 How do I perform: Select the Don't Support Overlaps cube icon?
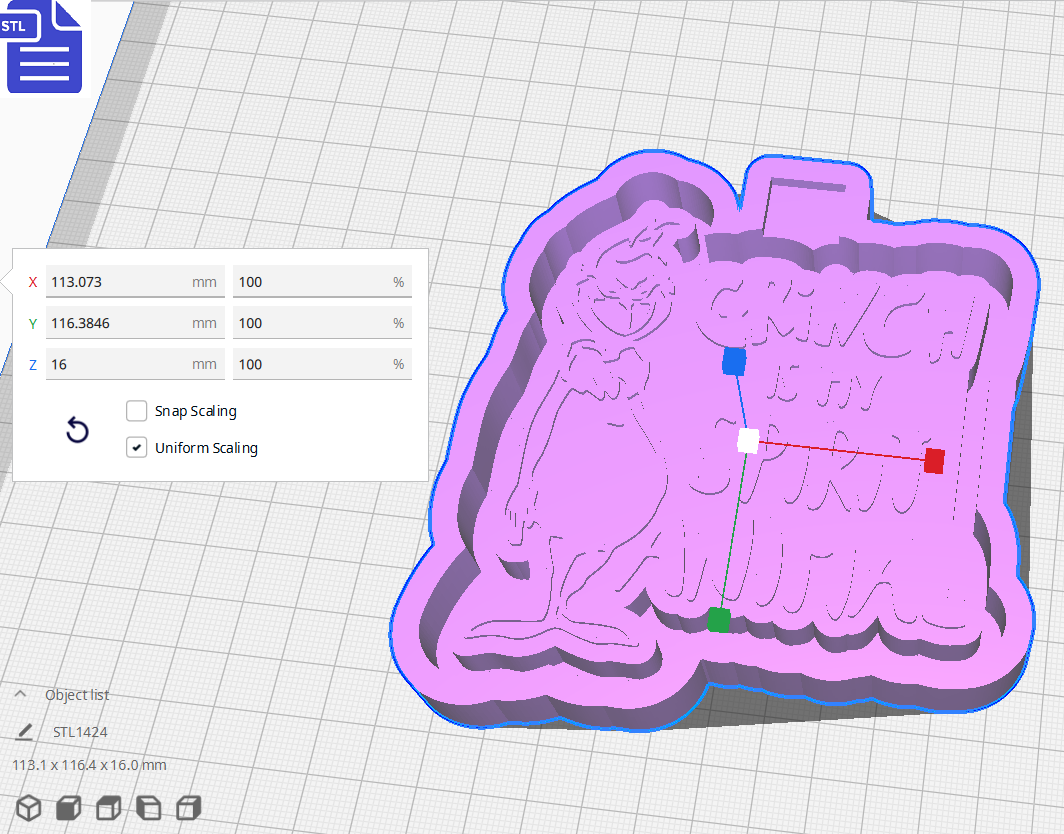coord(147,807)
